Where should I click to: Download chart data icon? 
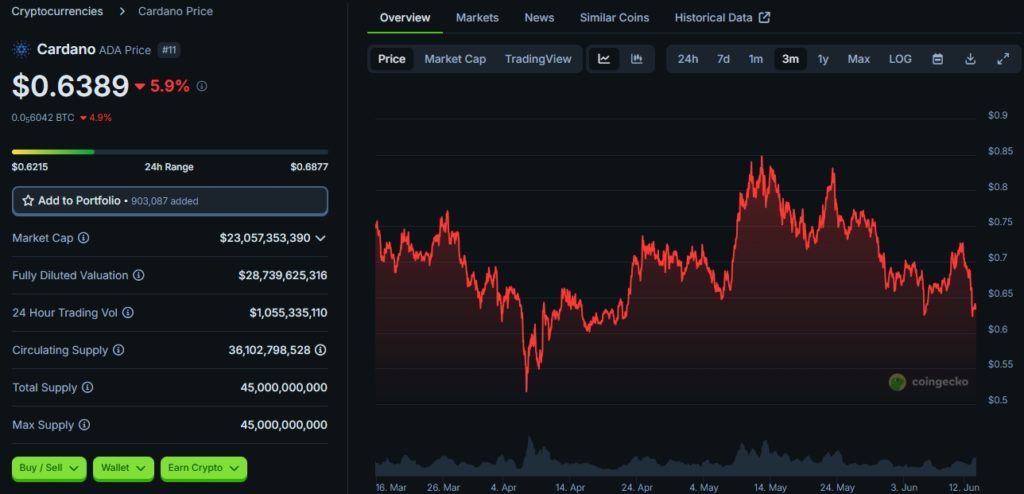tap(970, 59)
